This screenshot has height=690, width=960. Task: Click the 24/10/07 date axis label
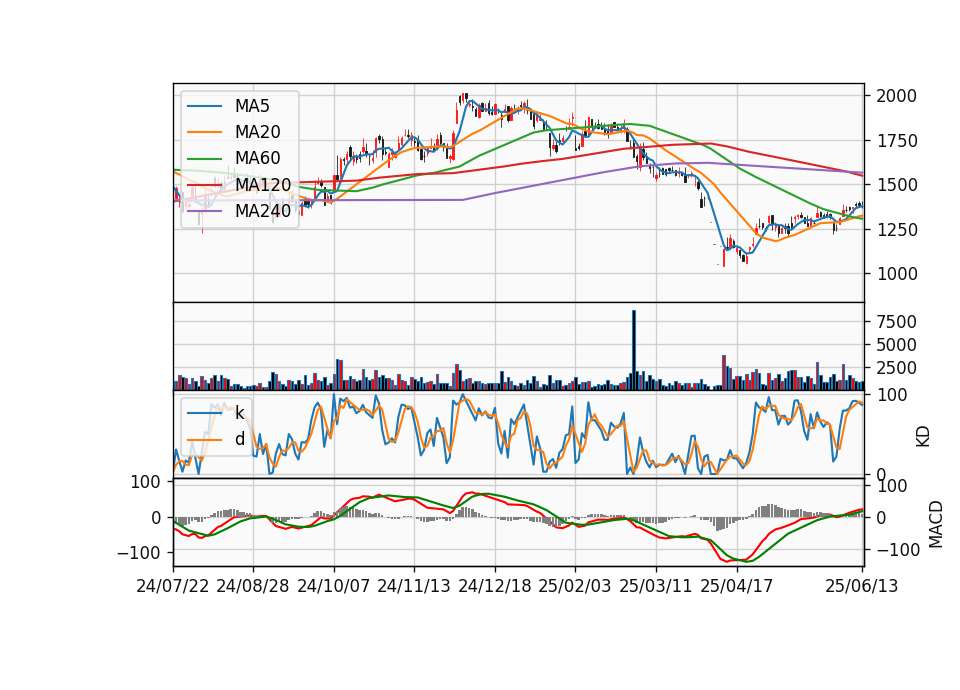pos(334,586)
